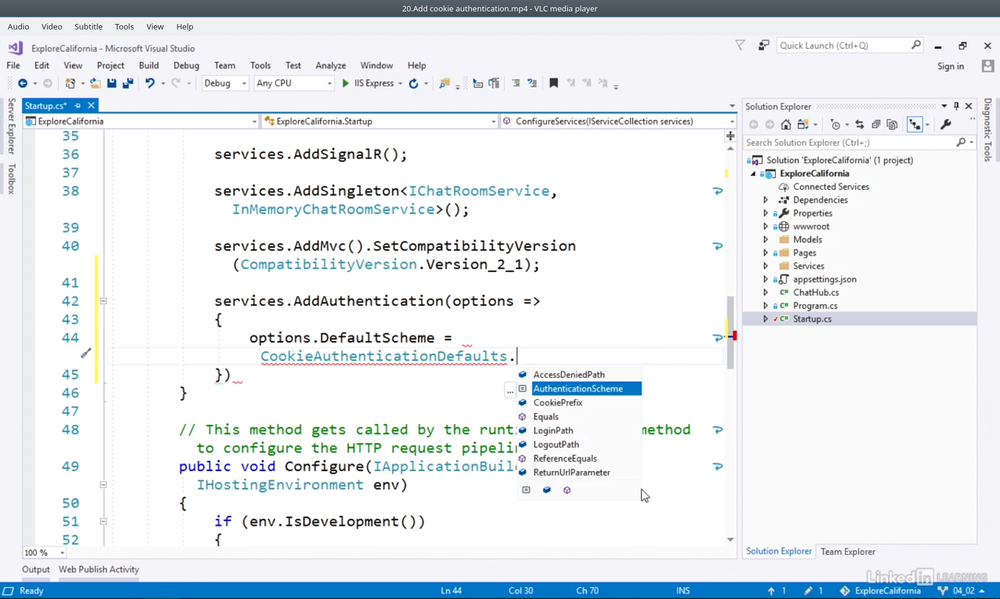Toggle the methods filter in IntelliSense popup
The image size is (1000, 599).
(x=567, y=490)
